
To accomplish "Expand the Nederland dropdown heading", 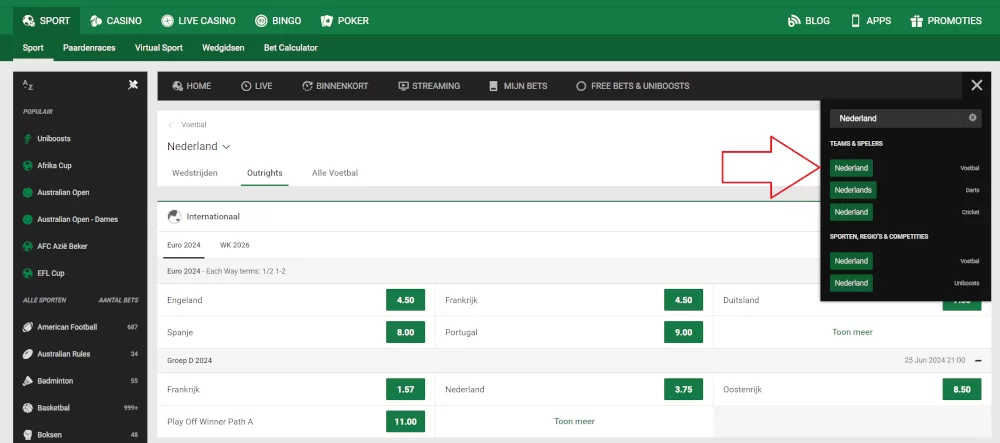I will pyautogui.click(x=198, y=147).
